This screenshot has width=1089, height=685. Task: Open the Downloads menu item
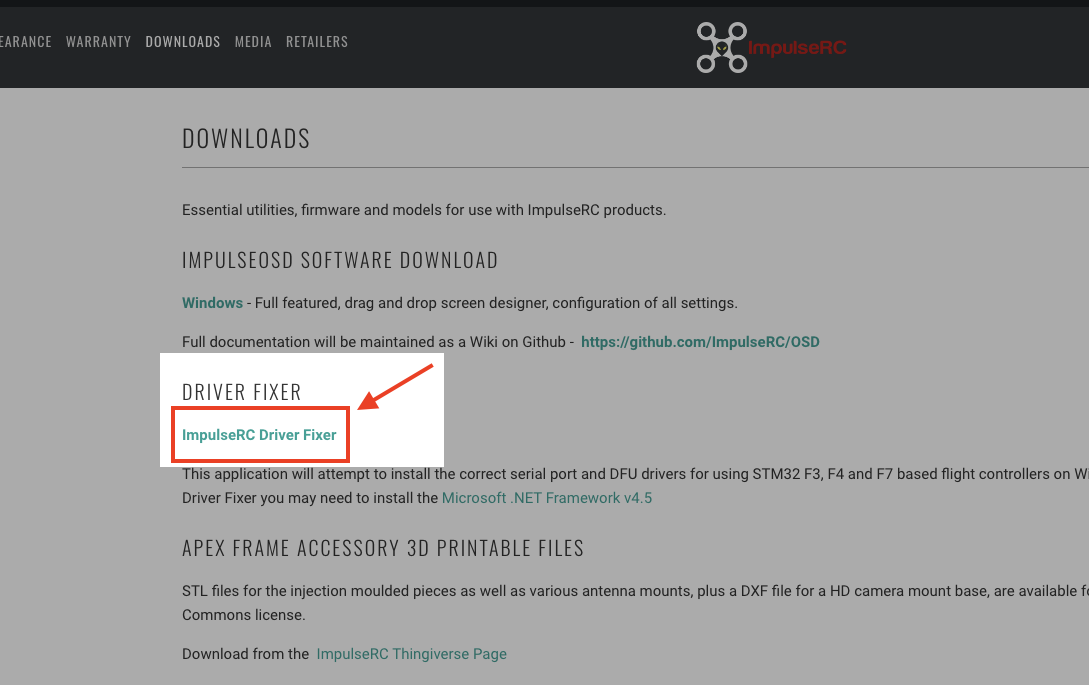[183, 42]
